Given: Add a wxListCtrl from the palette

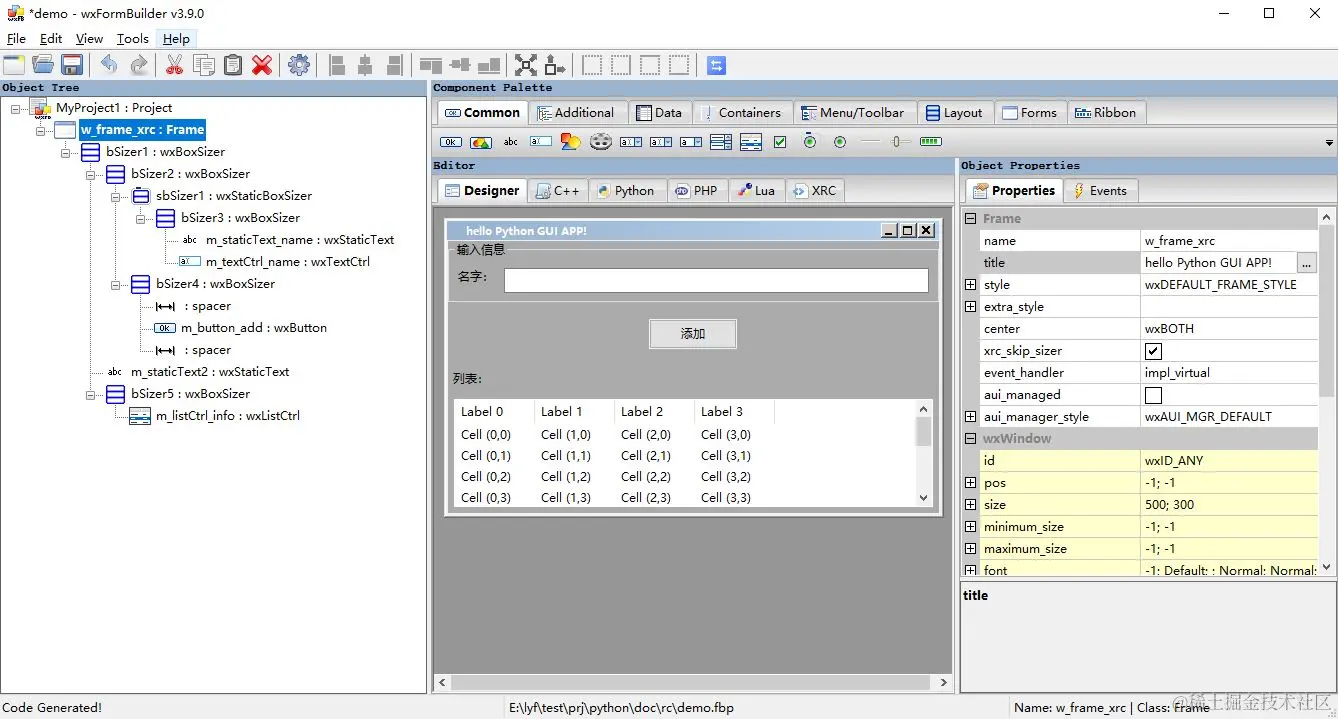Looking at the screenshot, I should coord(751,142).
